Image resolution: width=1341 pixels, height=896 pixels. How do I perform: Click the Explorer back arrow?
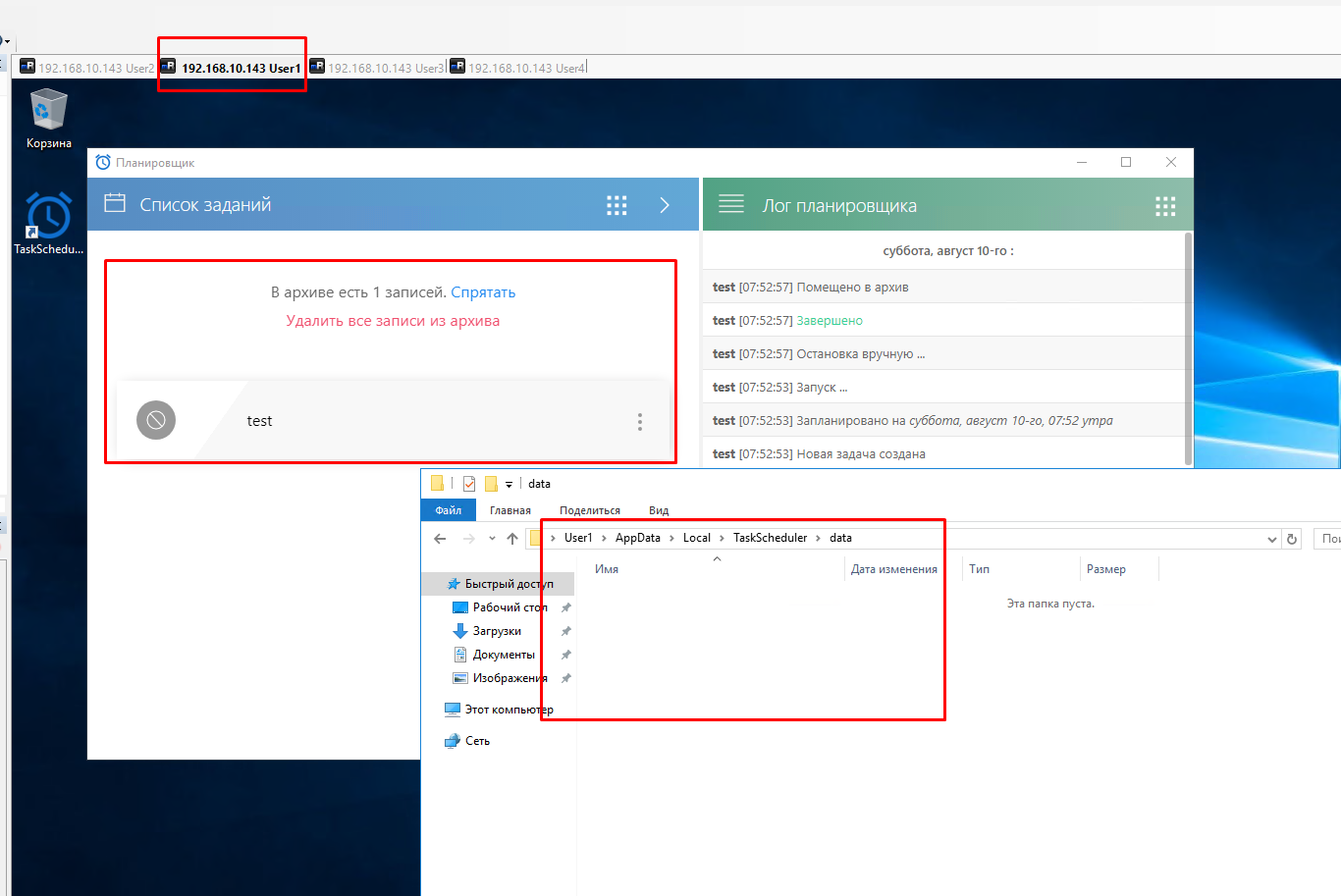(440, 539)
